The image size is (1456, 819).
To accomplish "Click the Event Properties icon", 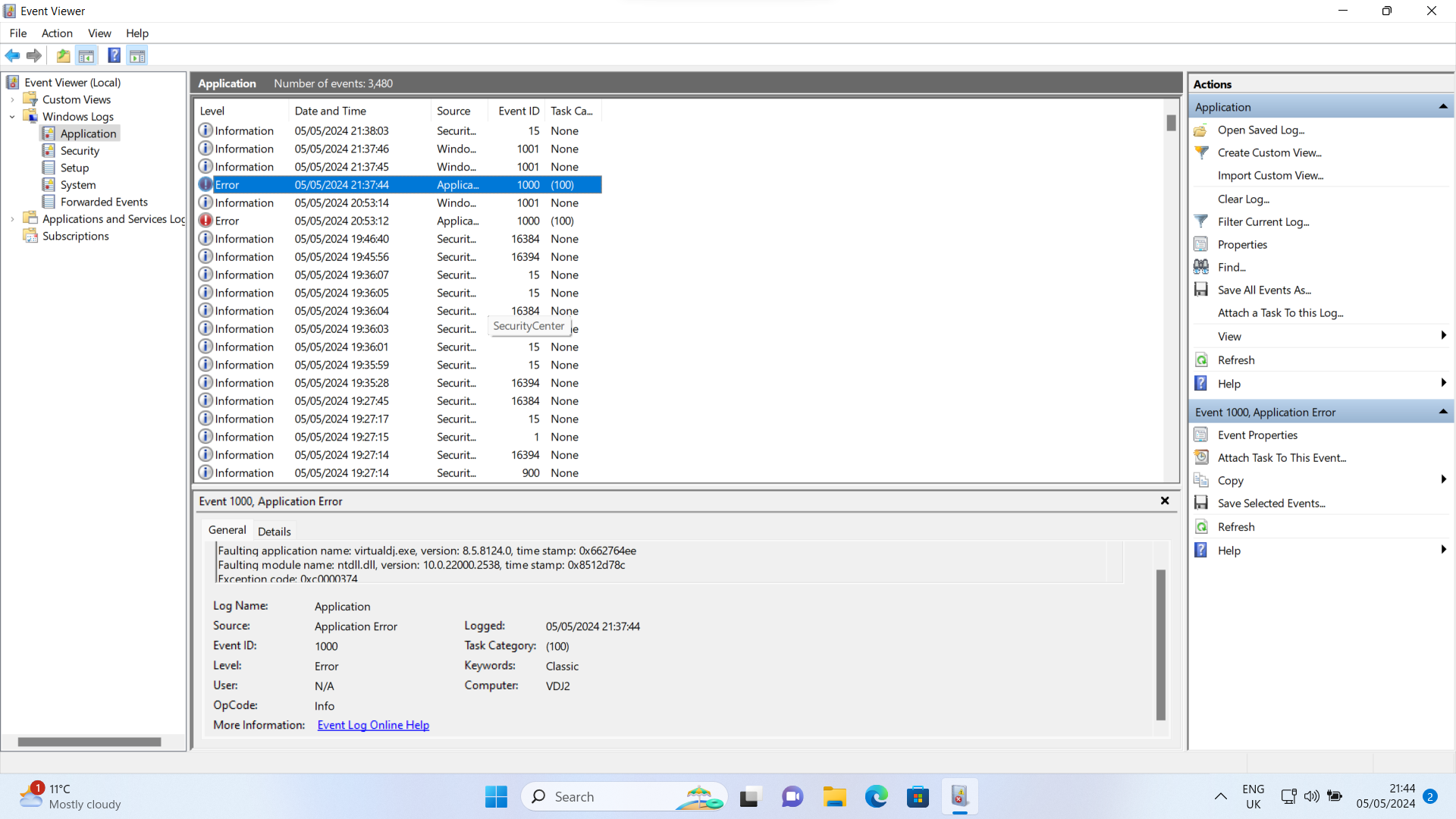I will point(1201,435).
